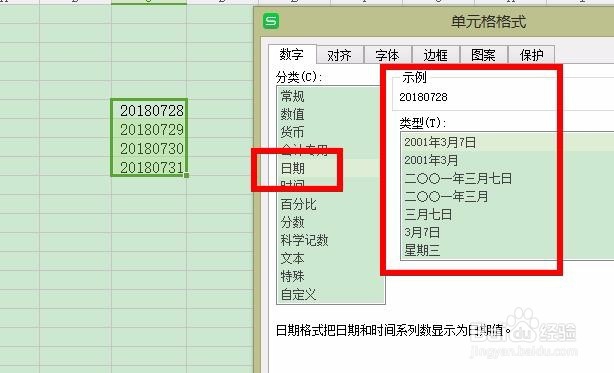The width and height of the screenshot is (614, 373).
Task: Click the fill handle of the selected range
Action: 187,175
